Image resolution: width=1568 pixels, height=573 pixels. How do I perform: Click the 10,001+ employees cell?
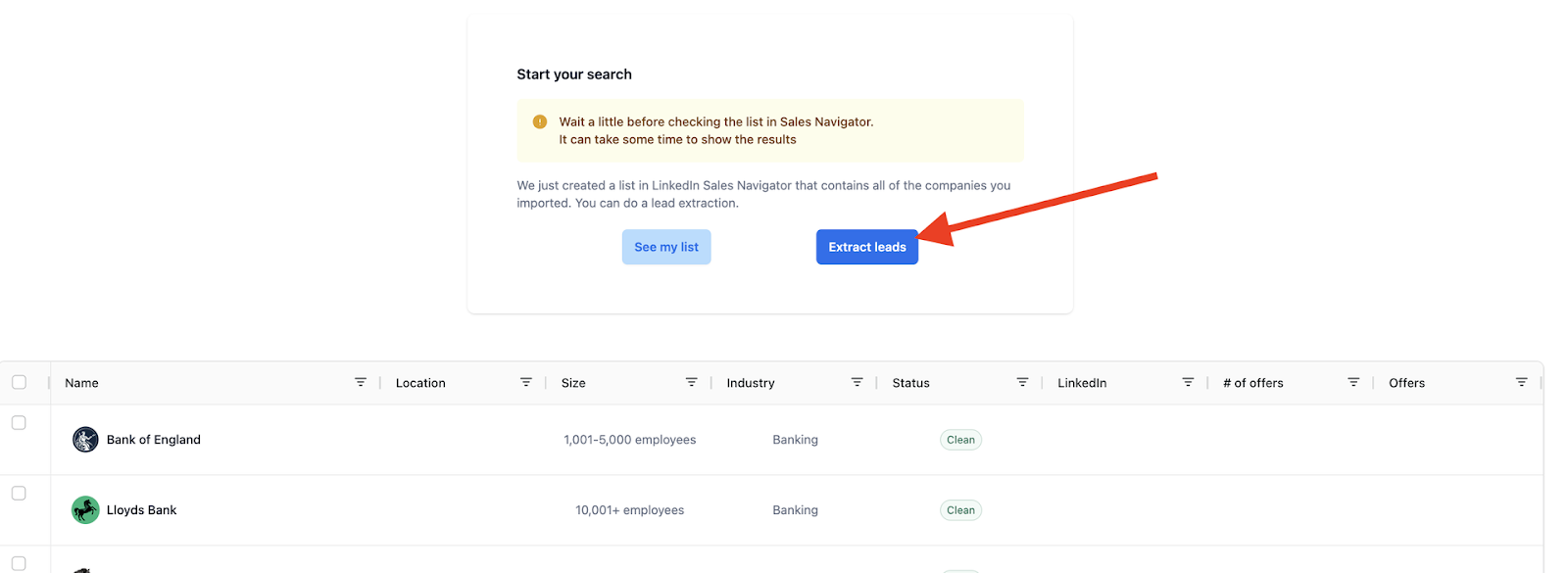click(x=630, y=510)
